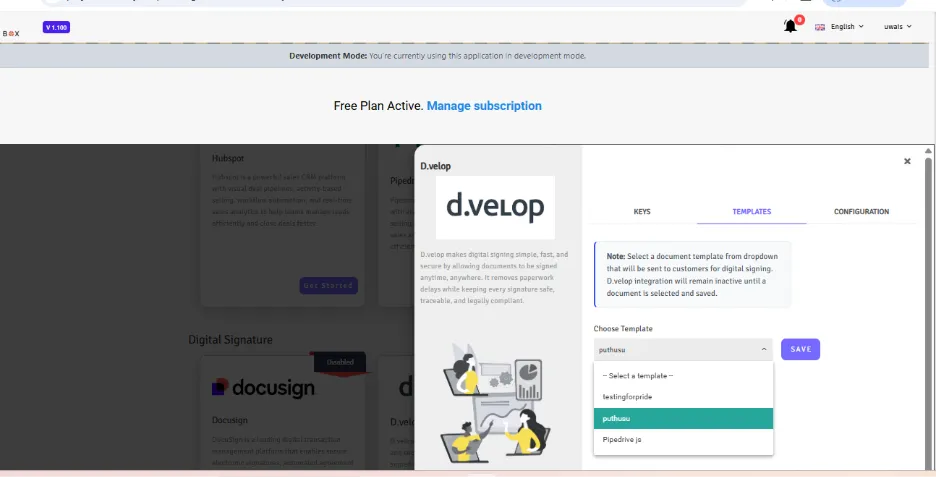This screenshot has height=477, width=936.
Task: Click the 'Choose Template' label
Action: pyautogui.click(x=623, y=328)
